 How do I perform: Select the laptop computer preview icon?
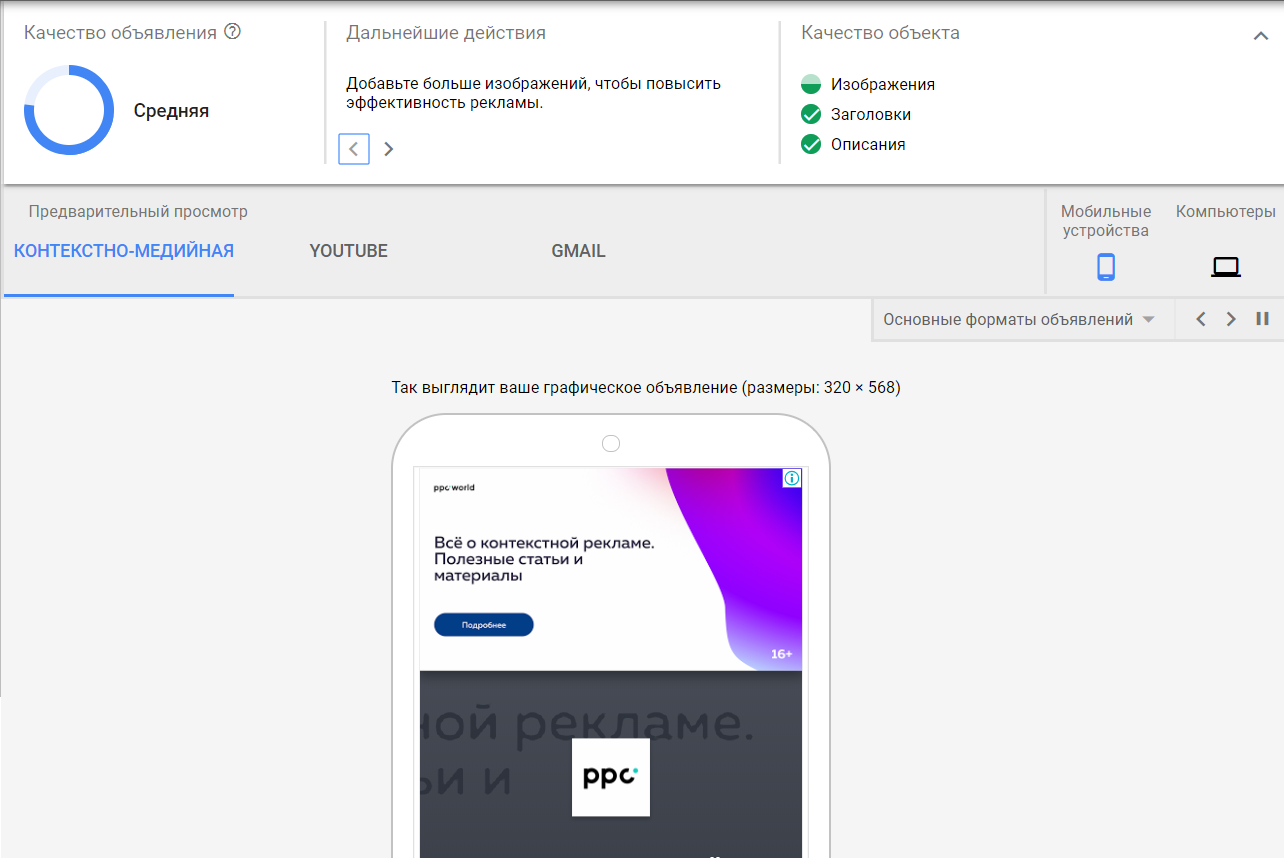1225,267
